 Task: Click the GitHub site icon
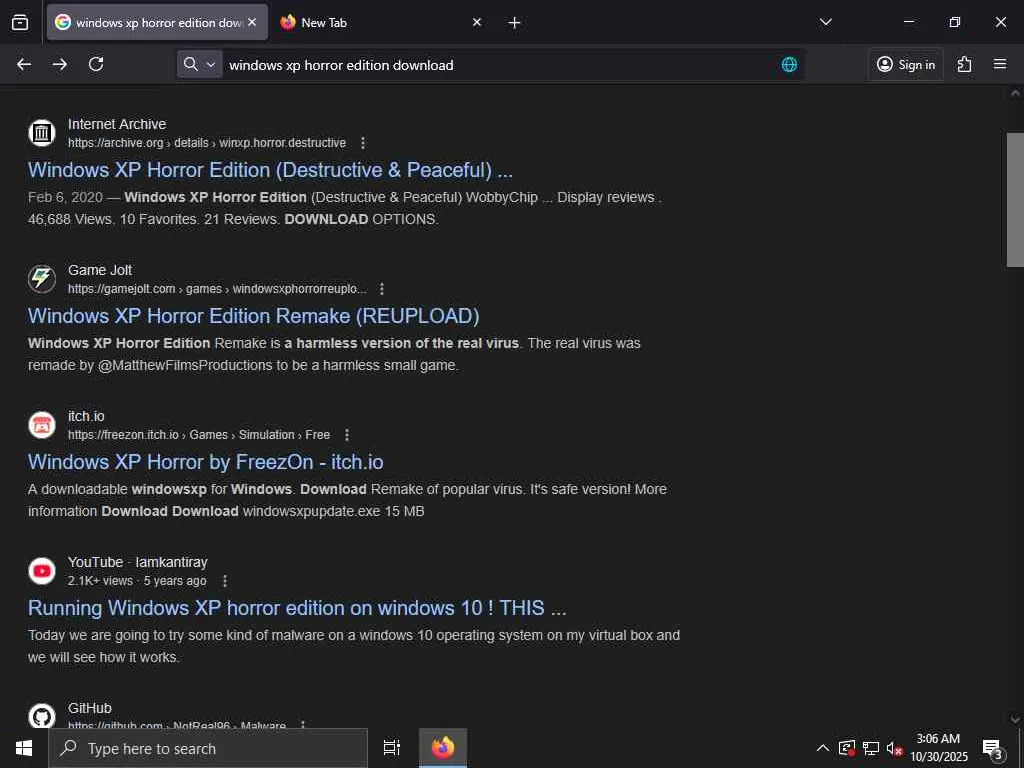click(42, 716)
